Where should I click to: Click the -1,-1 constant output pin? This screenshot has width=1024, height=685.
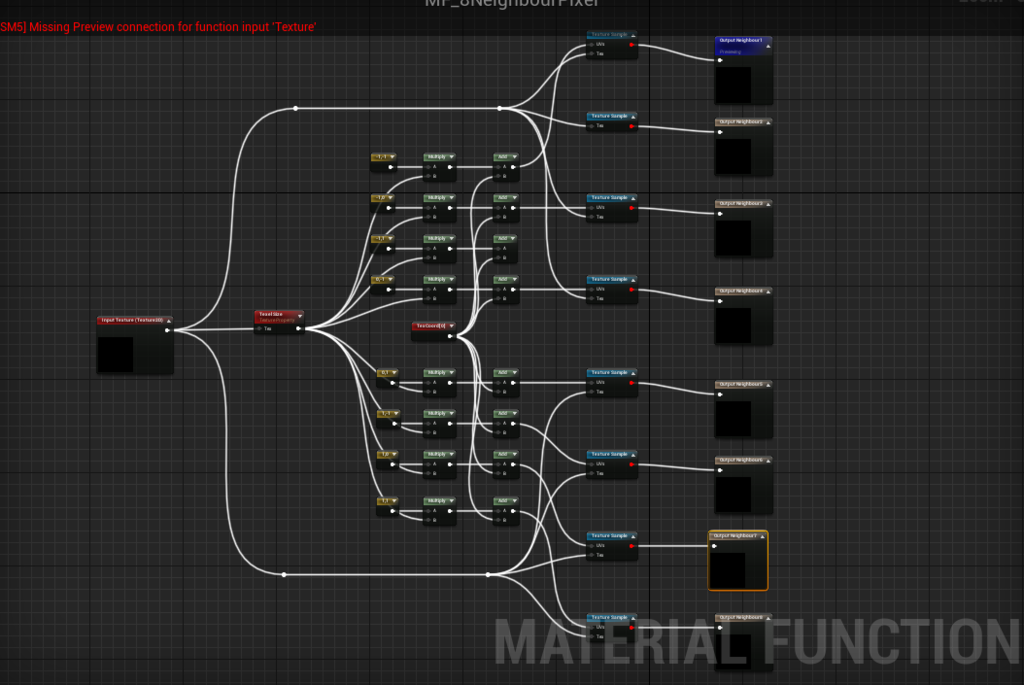[x=391, y=167]
